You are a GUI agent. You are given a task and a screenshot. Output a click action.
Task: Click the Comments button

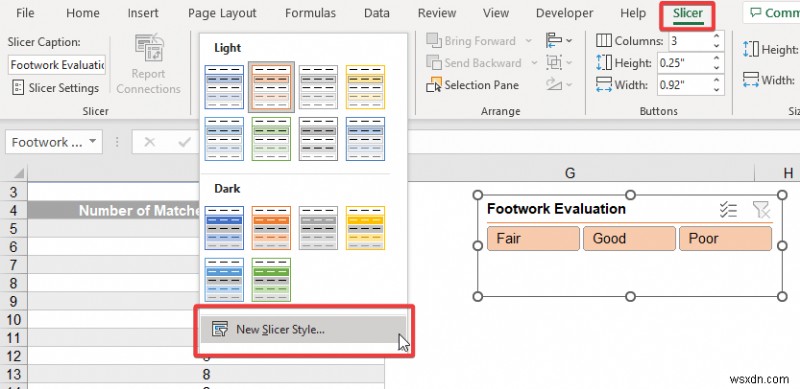(771, 13)
